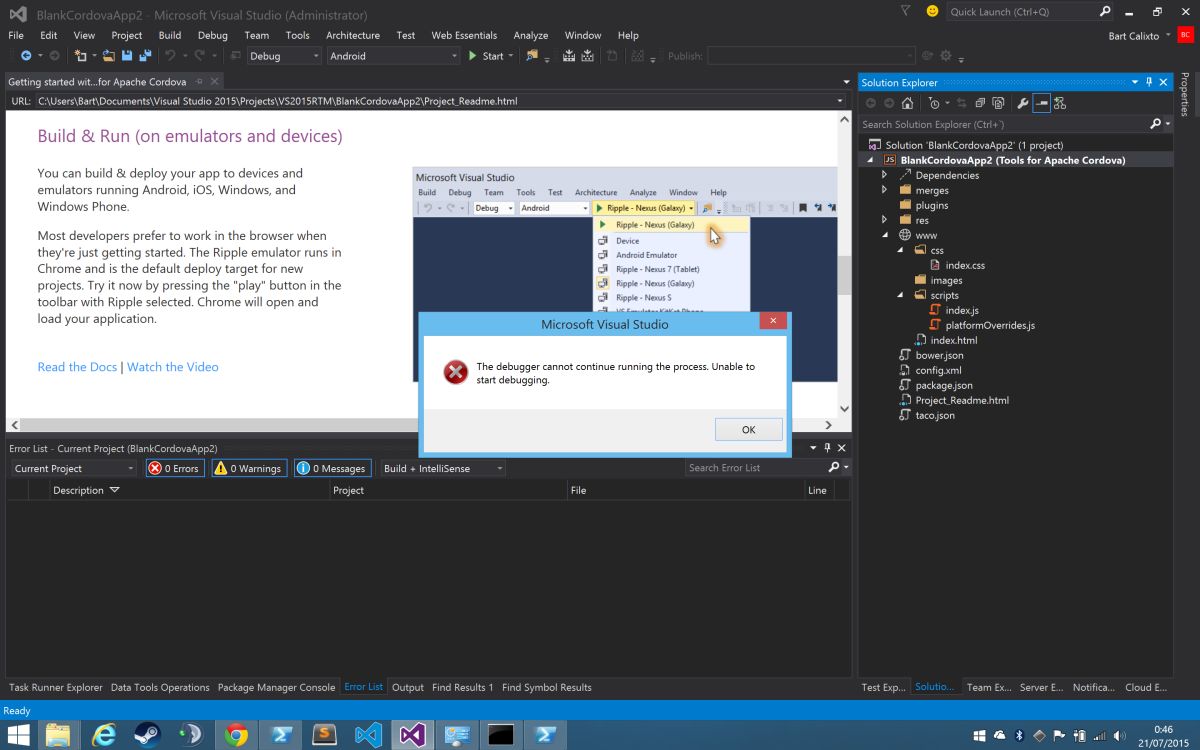Collapse the BlankCordovaApp2 project node
Viewport: 1200px width, 750px height.
pyautogui.click(x=869, y=160)
